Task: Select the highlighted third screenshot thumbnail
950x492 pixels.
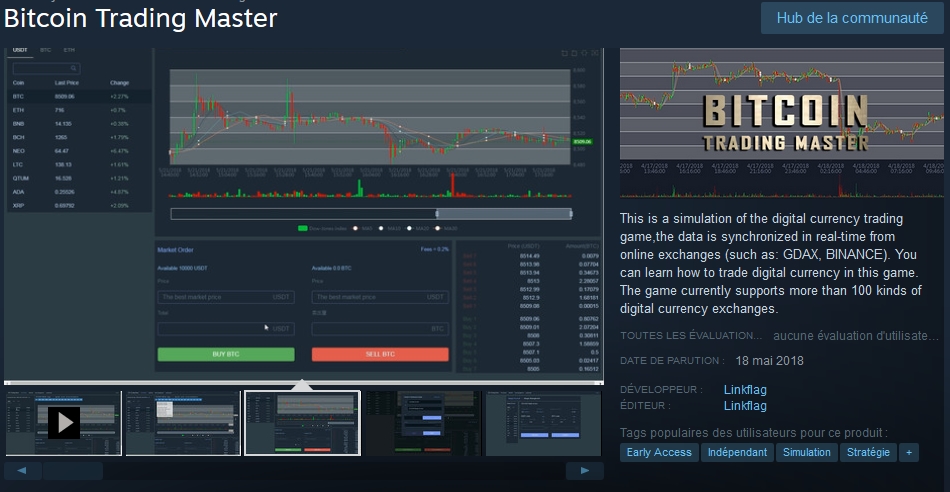Action: (x=302, y=423)
